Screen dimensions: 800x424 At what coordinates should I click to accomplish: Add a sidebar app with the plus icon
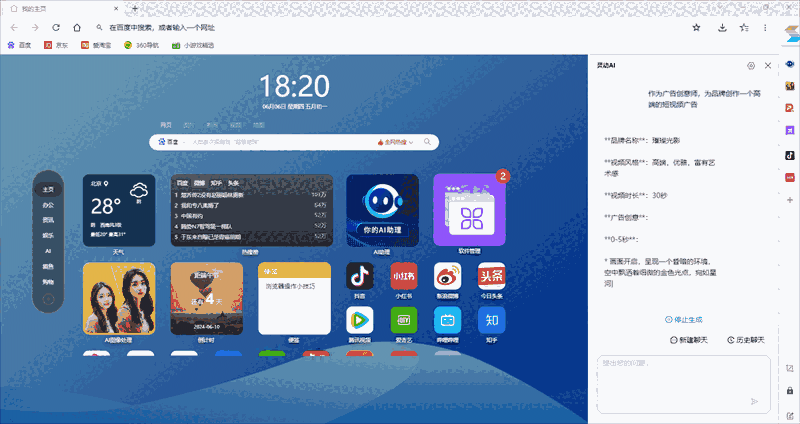click(790, 200)
